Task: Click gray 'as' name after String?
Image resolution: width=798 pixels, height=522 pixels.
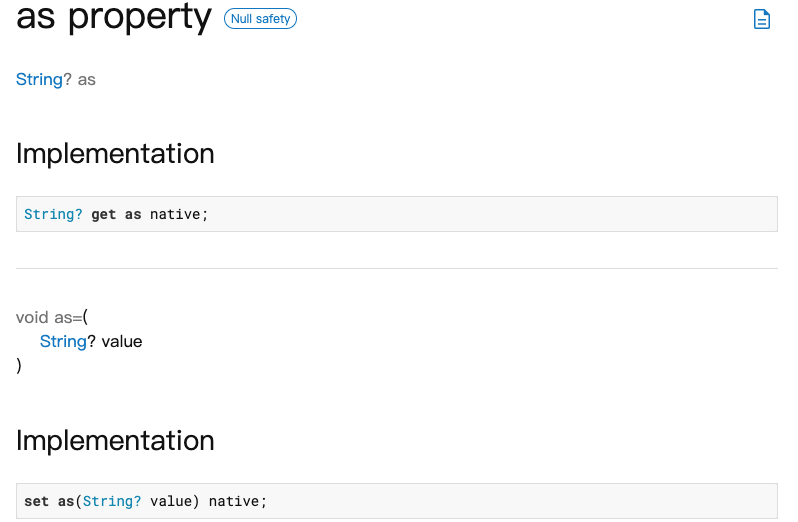Action: [87, 80]
